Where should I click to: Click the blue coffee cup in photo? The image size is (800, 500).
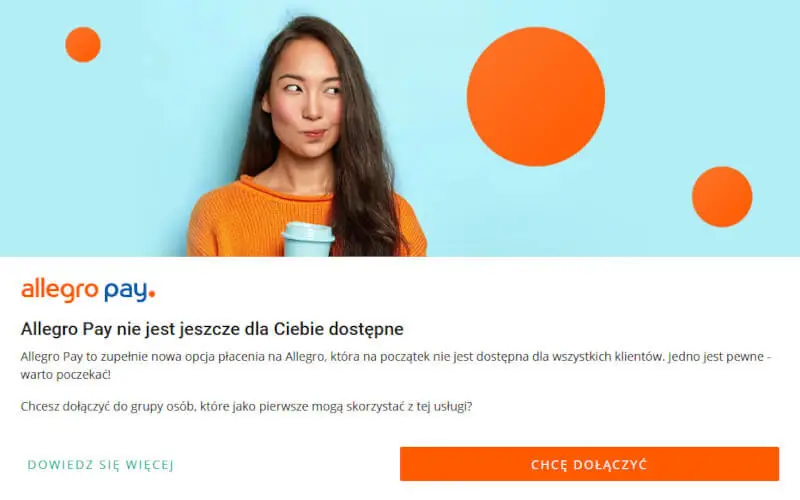coord(308,239)
